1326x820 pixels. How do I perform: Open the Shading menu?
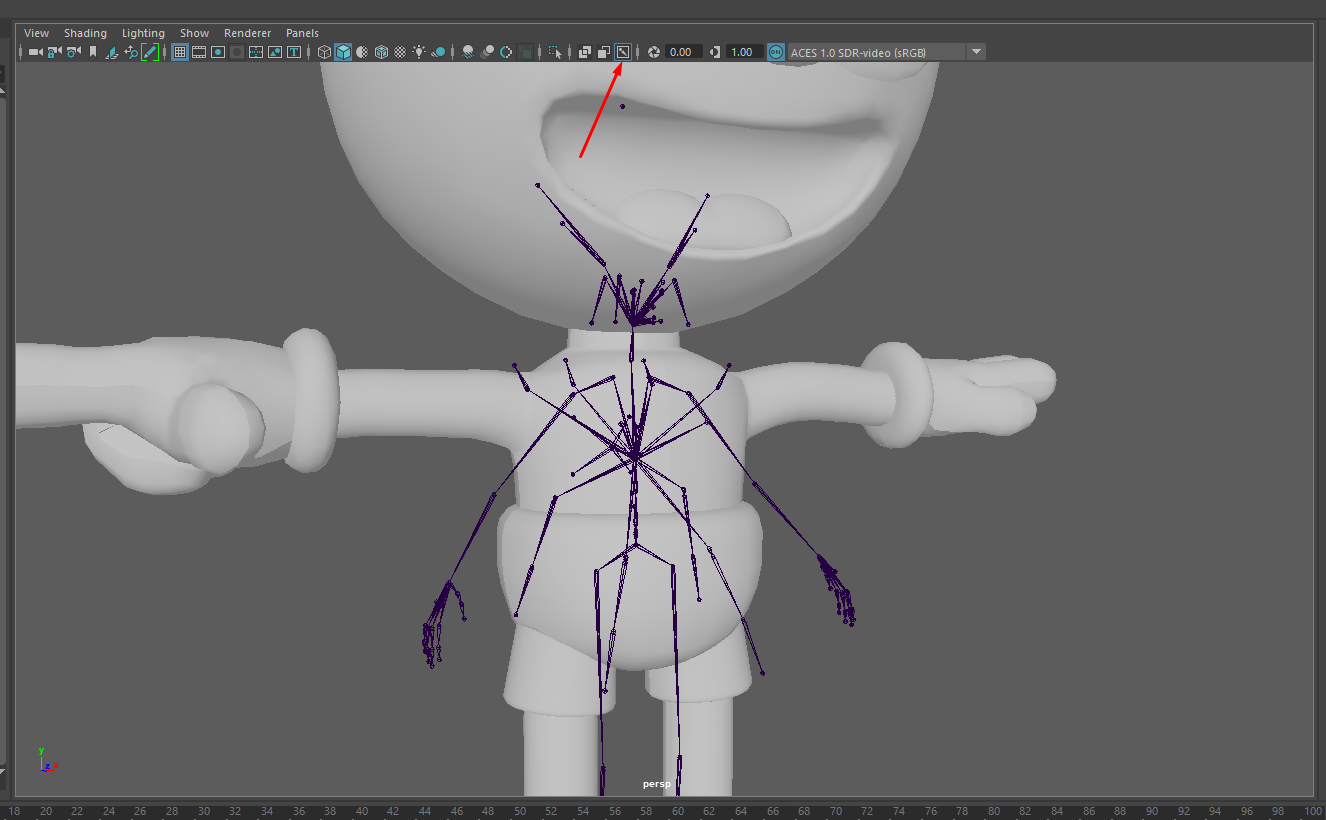coord(85,33)
